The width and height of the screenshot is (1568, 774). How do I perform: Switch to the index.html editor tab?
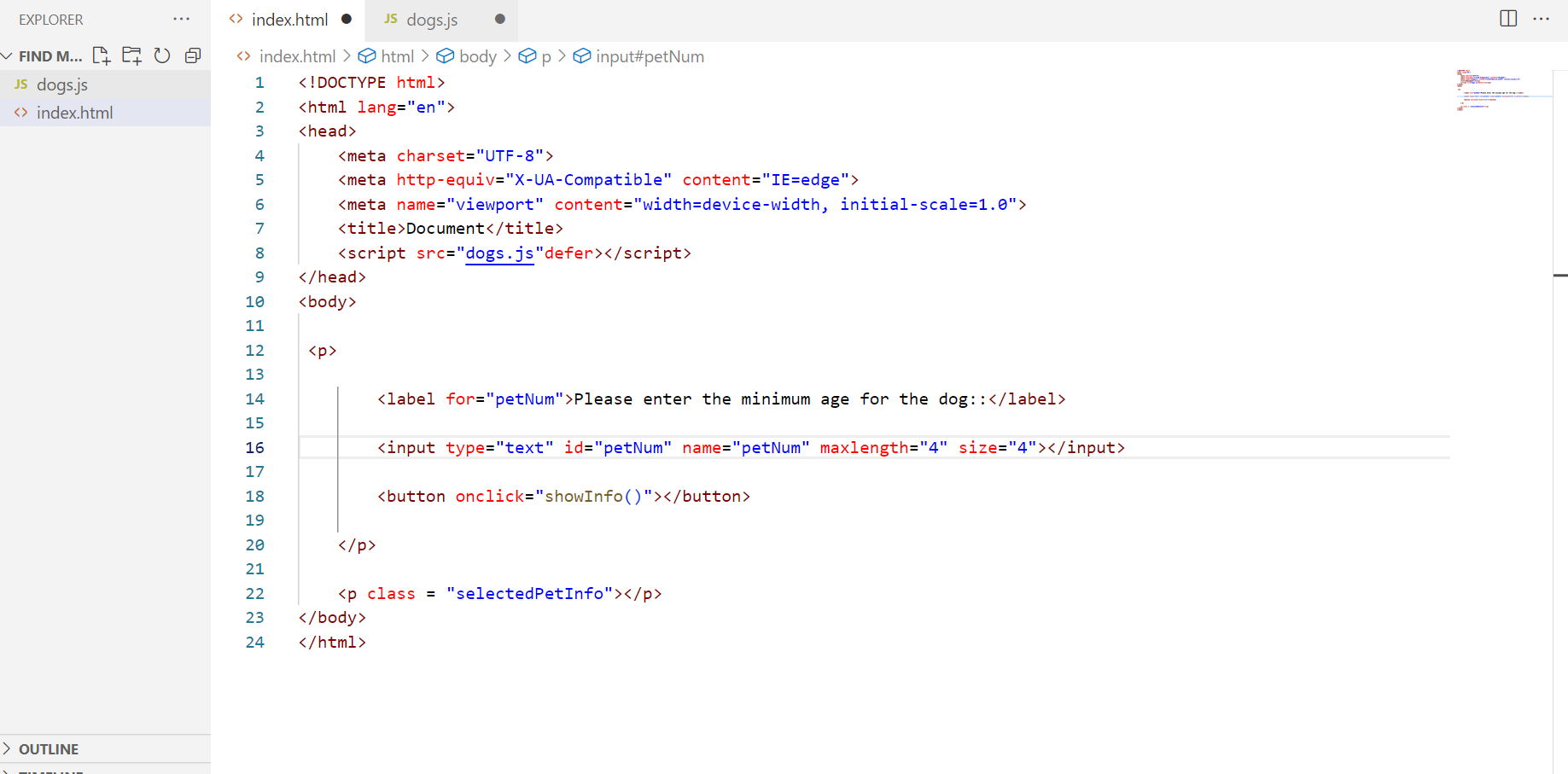(x=289, y=20)
